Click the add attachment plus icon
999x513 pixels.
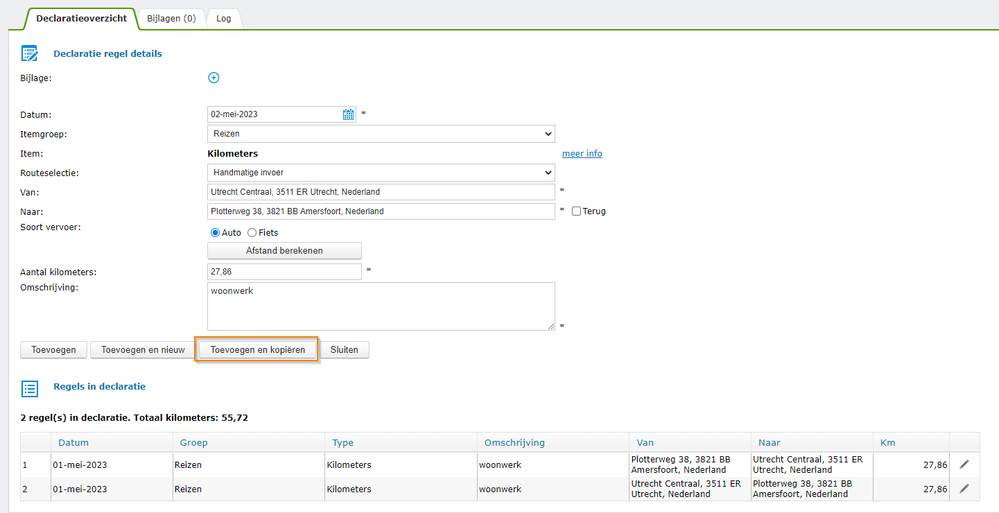click(x=213, y=78)
